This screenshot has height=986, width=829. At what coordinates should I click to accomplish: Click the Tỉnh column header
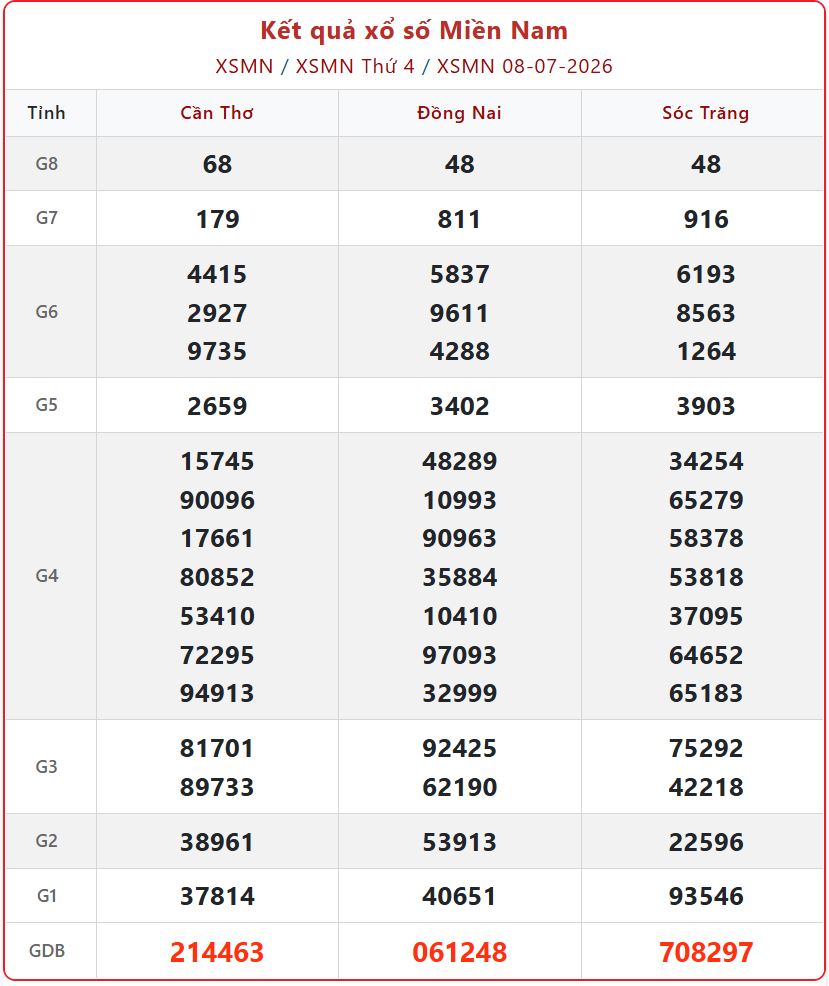click(x=47, y=113)
